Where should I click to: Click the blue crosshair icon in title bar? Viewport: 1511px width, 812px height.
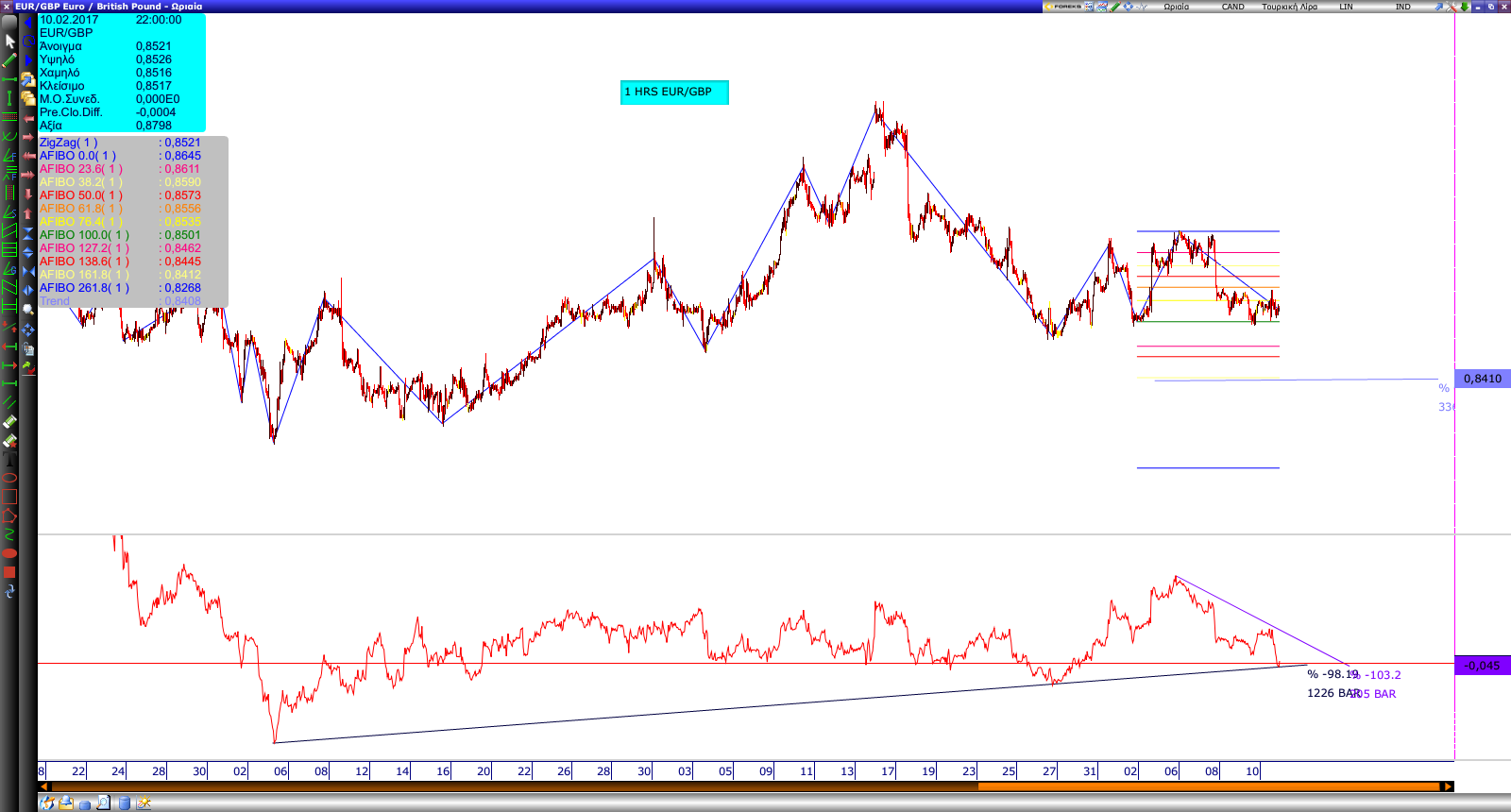click(1129, 7)
